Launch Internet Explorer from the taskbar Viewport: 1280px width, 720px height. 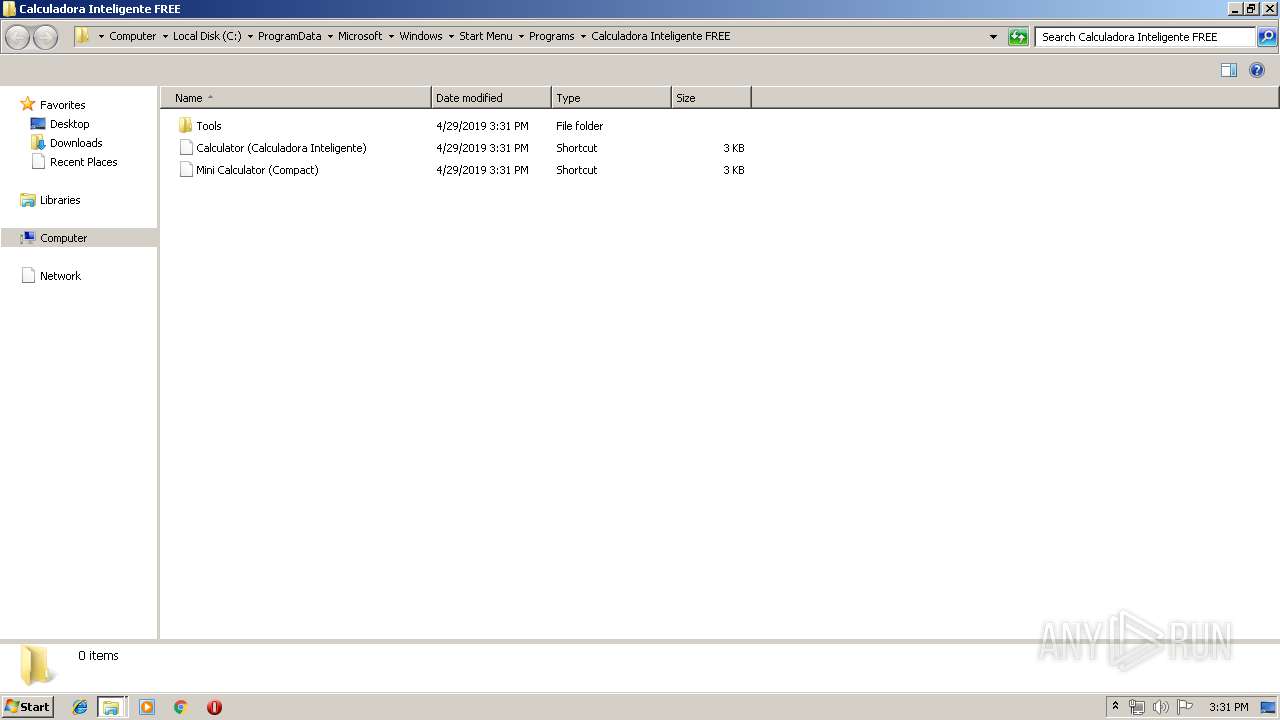(80, 707)
